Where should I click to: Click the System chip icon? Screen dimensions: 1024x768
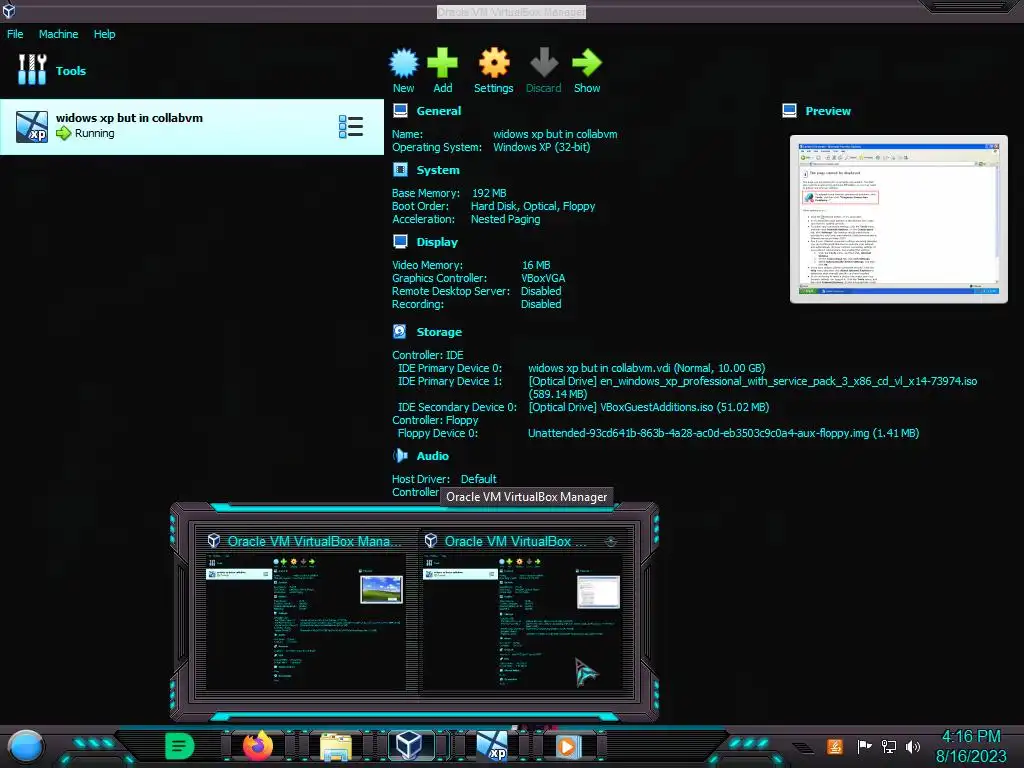click(400, 170)
